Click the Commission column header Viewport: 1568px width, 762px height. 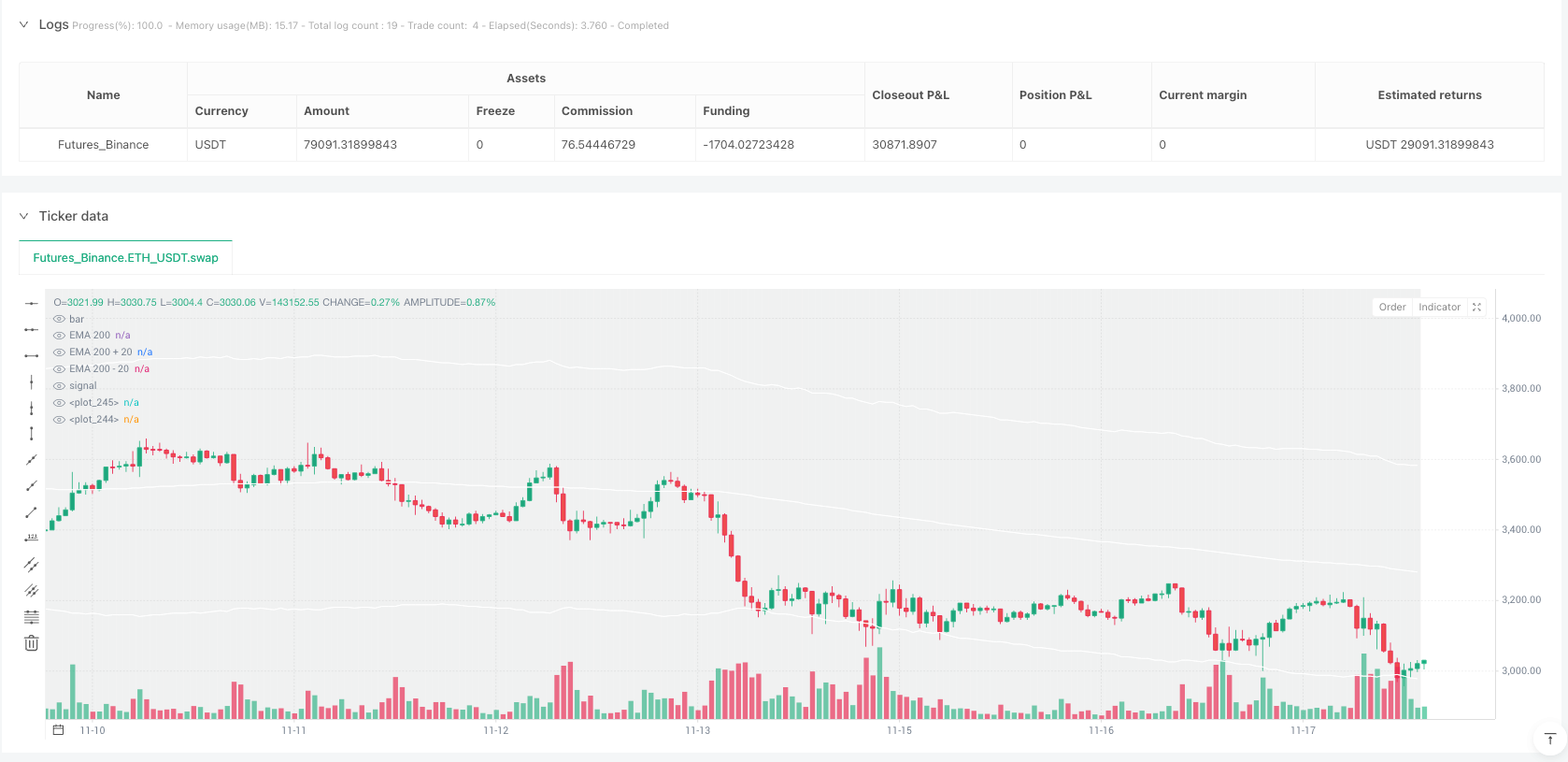625,111
